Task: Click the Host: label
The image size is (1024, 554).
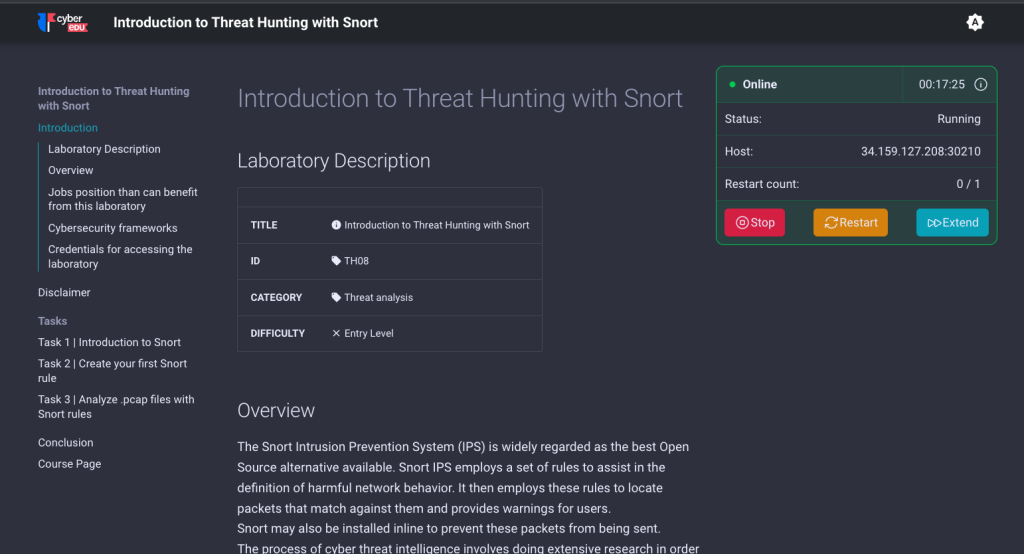Action: (739, 152)
